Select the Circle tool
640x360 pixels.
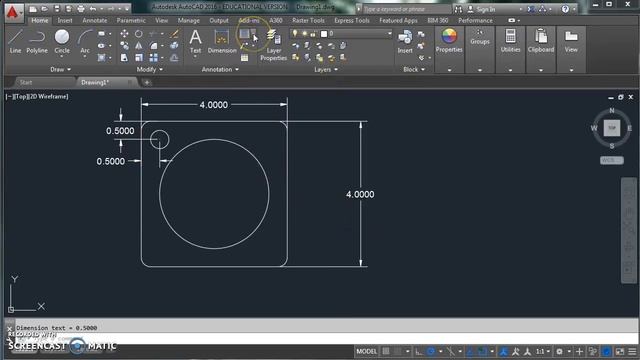[x=62, y=41]
